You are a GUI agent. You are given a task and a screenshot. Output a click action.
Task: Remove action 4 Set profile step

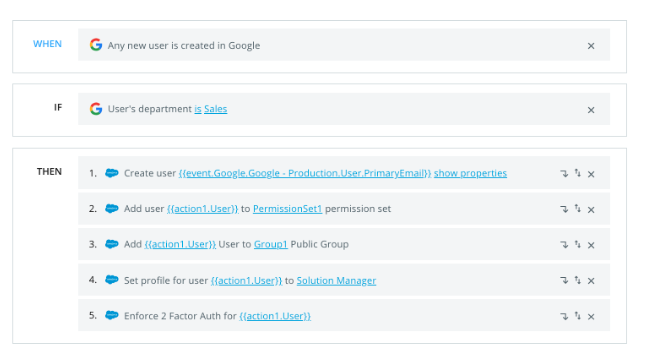pyautogui.click(x=591, y=281)
